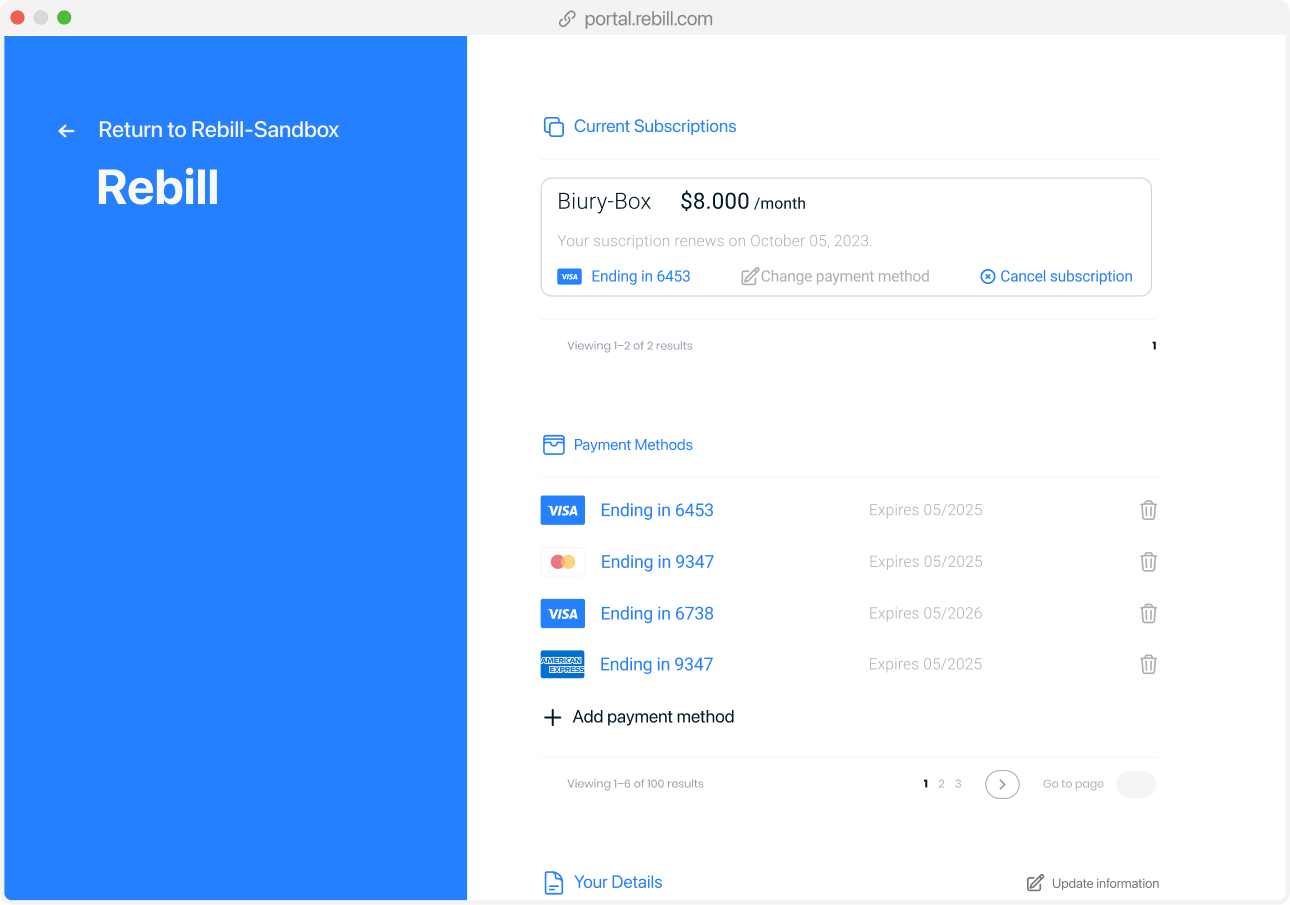Open card details for Ending in 6453
Image resolution: width=1290 pixels, height=905 pixels.
click(x=657, y=510)
